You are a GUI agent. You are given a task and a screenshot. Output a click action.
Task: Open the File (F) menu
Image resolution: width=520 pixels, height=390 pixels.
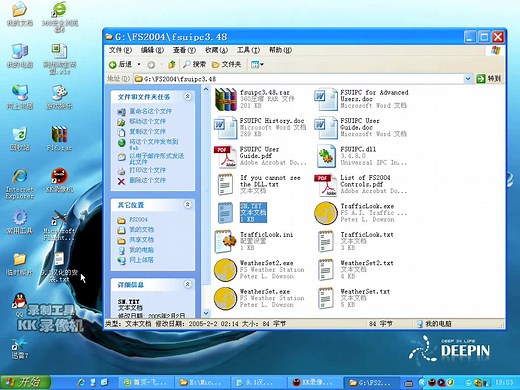tap(120, 50)
